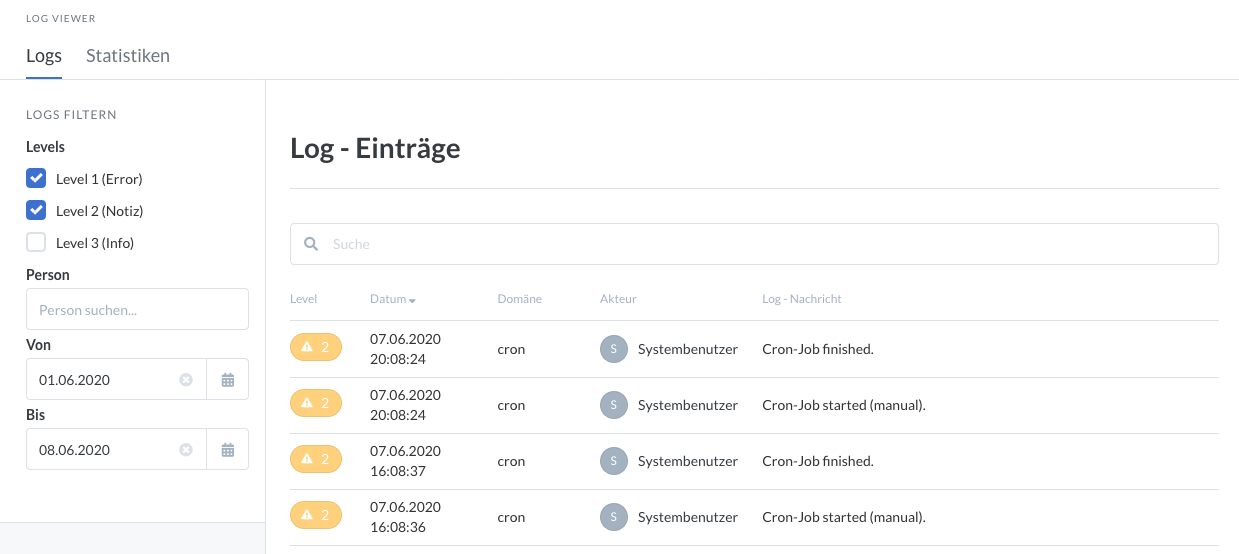Click the Level column header

(x=303, y=299)
